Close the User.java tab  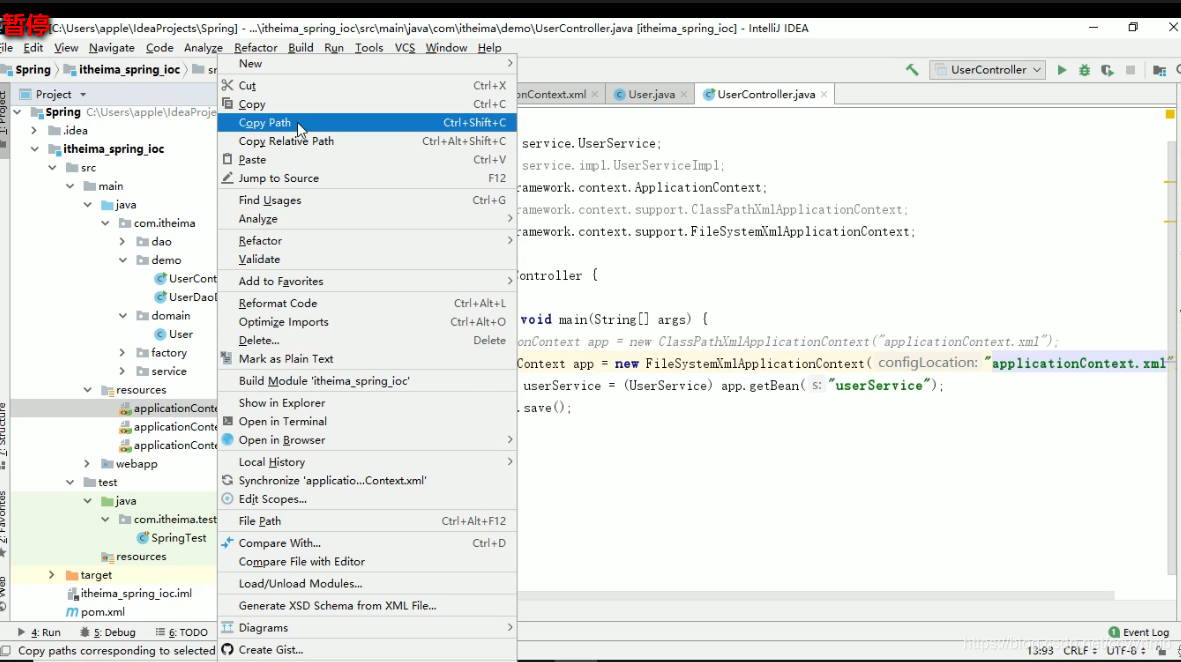(684, 94)
